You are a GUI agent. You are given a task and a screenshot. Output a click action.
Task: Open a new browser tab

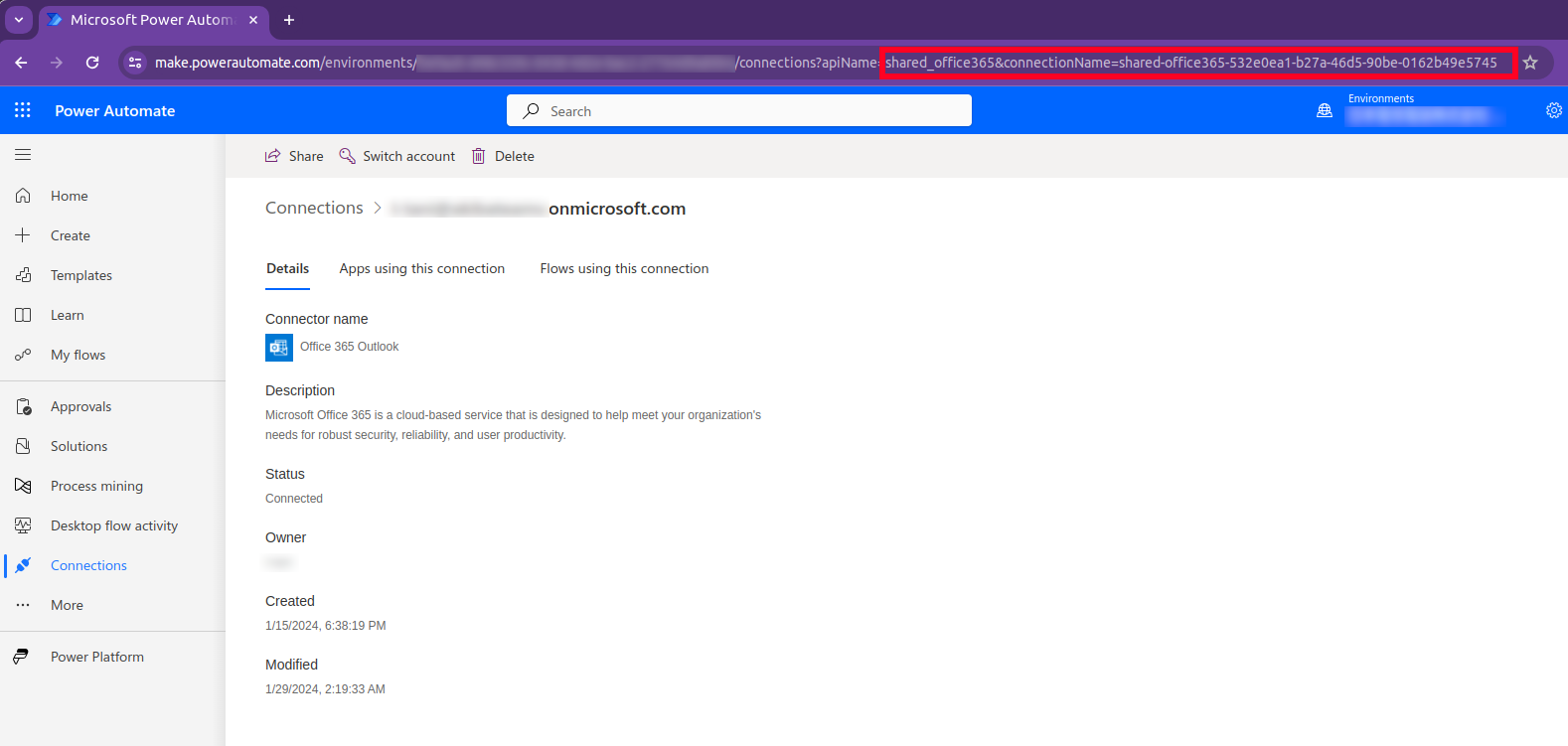(x=289, y=20)
